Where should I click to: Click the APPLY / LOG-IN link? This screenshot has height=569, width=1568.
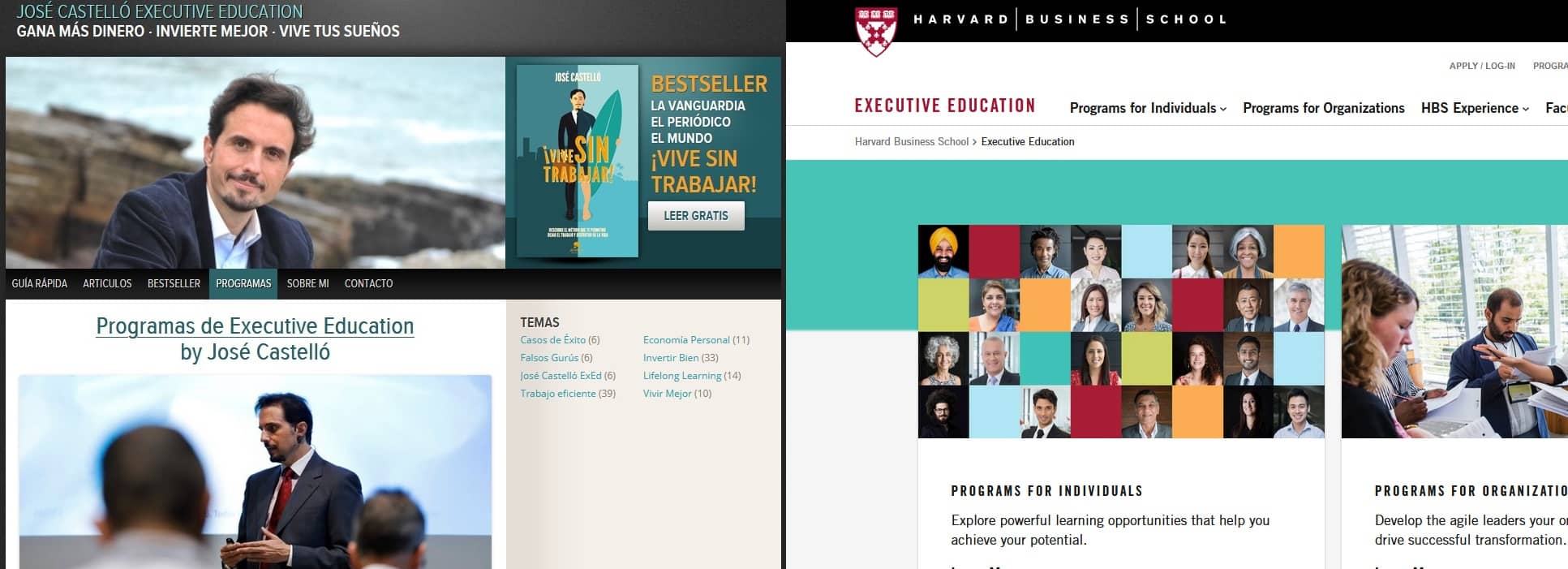pyautogui.click(x=1482, y=66)
